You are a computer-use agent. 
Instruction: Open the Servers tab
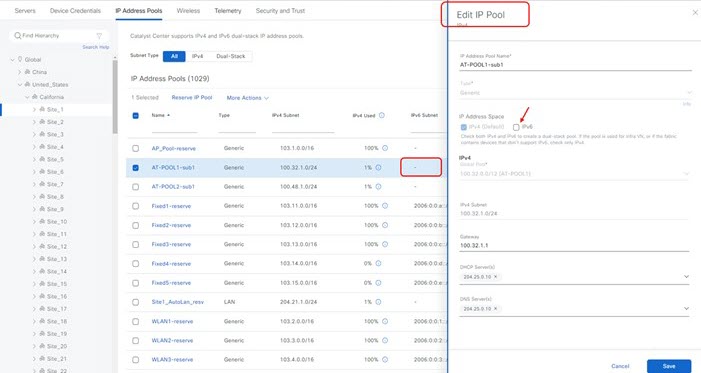point(25,11)
